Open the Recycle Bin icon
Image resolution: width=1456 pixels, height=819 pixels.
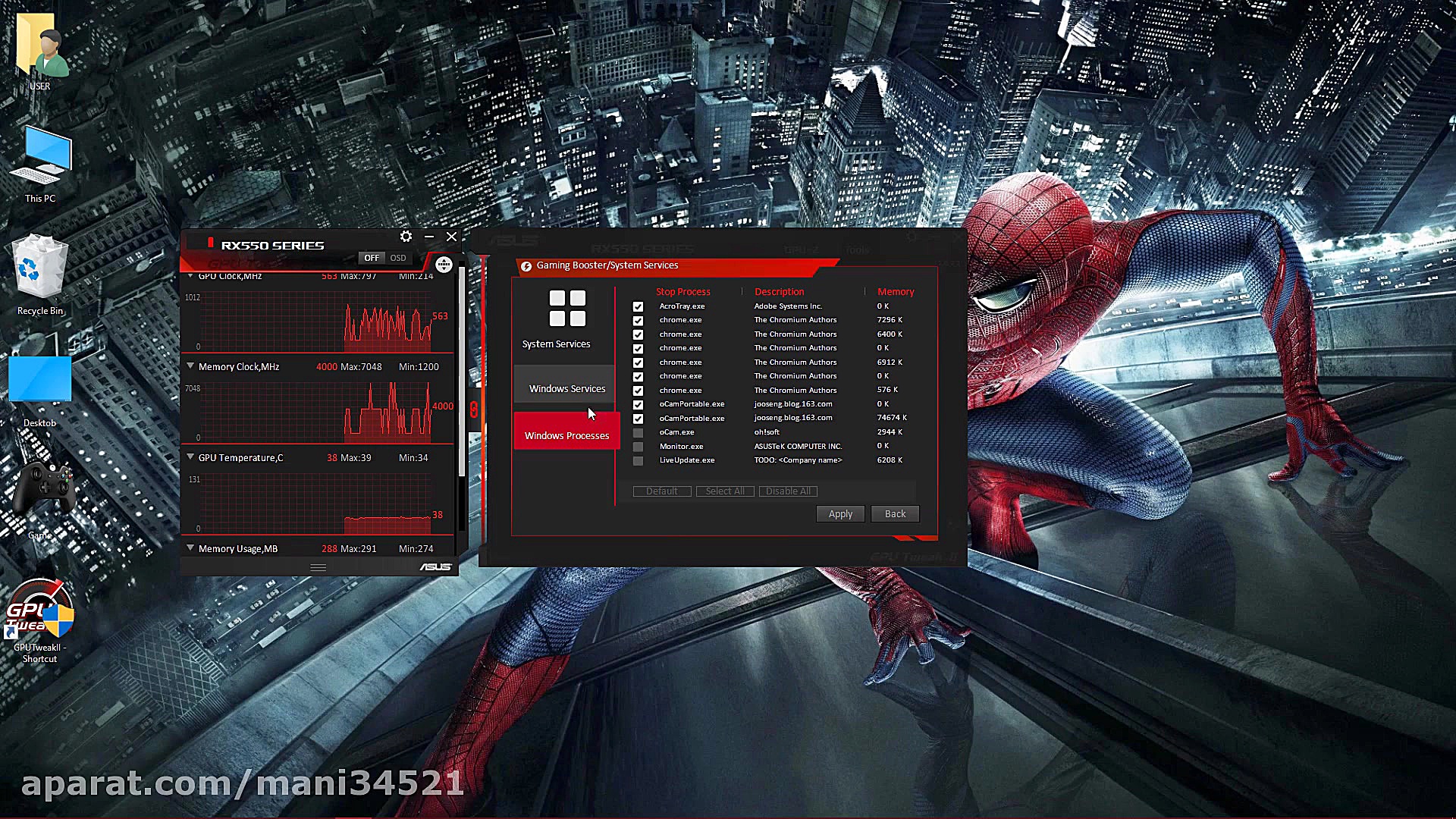point(39,268)
